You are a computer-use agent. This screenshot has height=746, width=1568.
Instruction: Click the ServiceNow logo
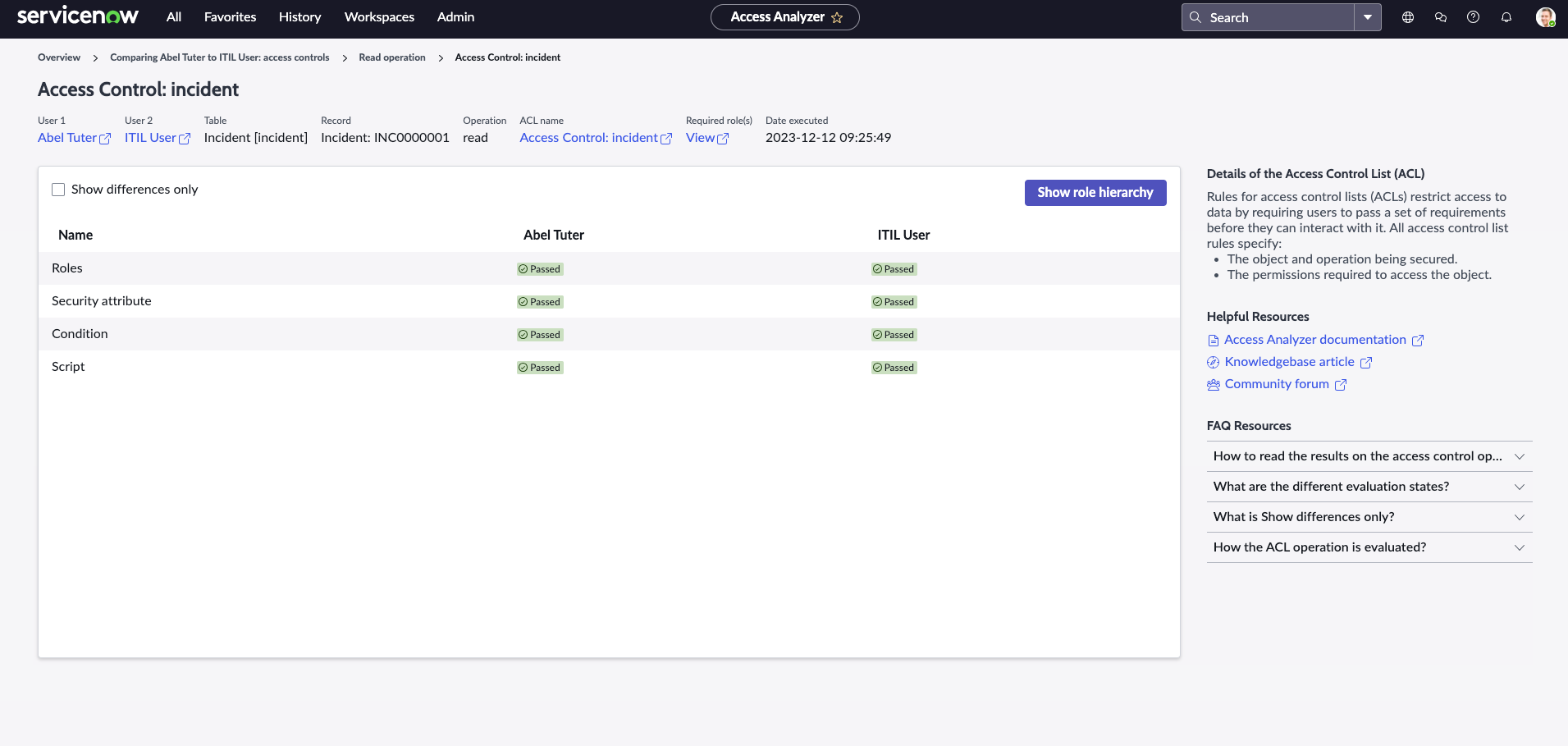pyautogui.click(x=78, y=16)
